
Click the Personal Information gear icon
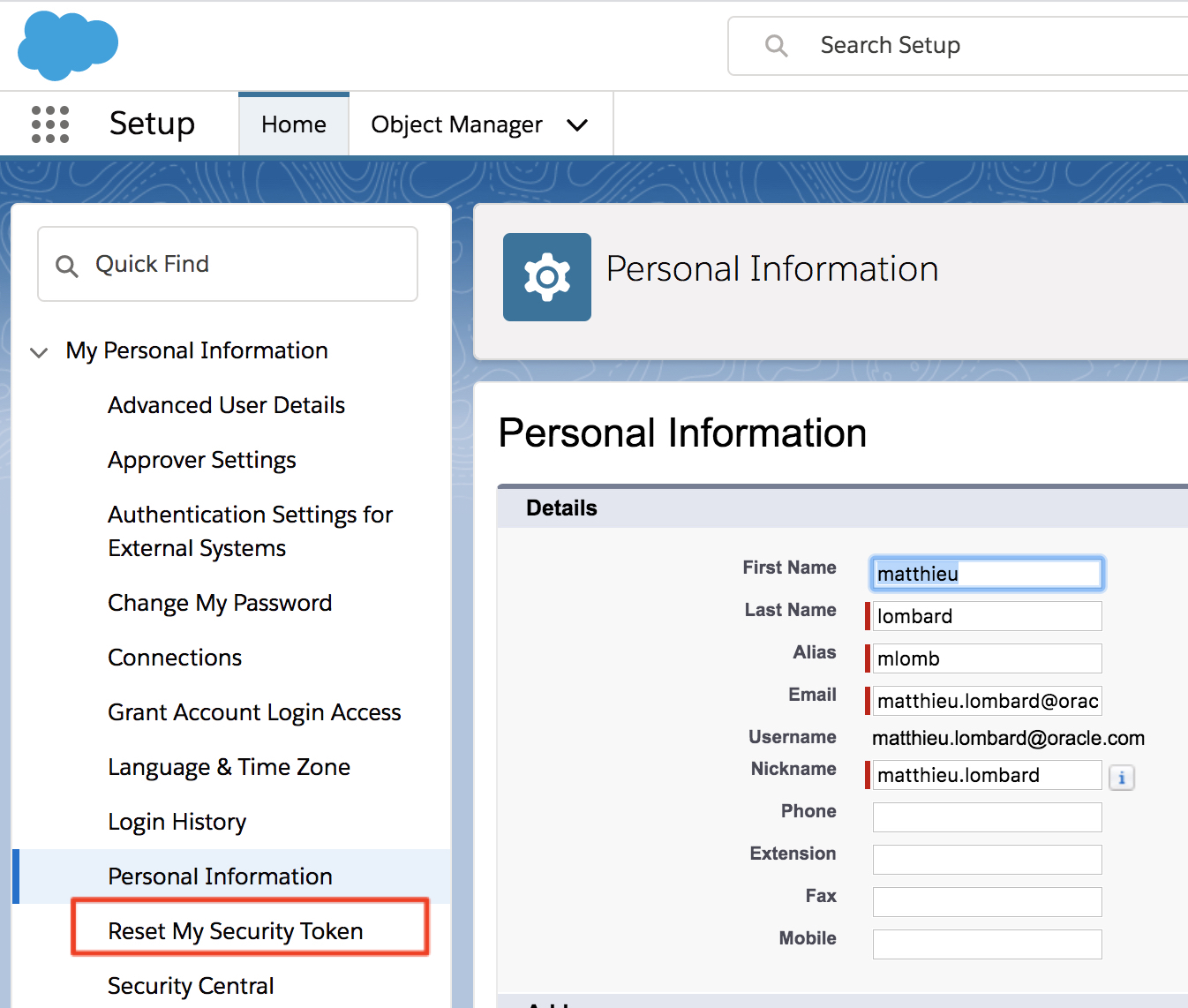pos(546,277)
